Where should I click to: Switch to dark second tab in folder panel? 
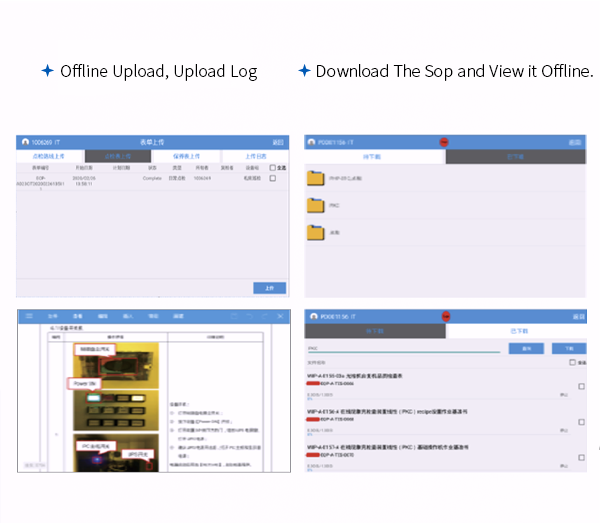pos(515,157)
